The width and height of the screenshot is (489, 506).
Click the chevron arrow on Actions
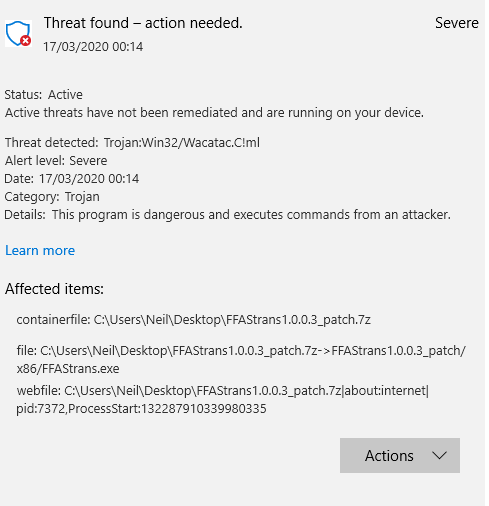pyautogui.click(x=439, y=455)
